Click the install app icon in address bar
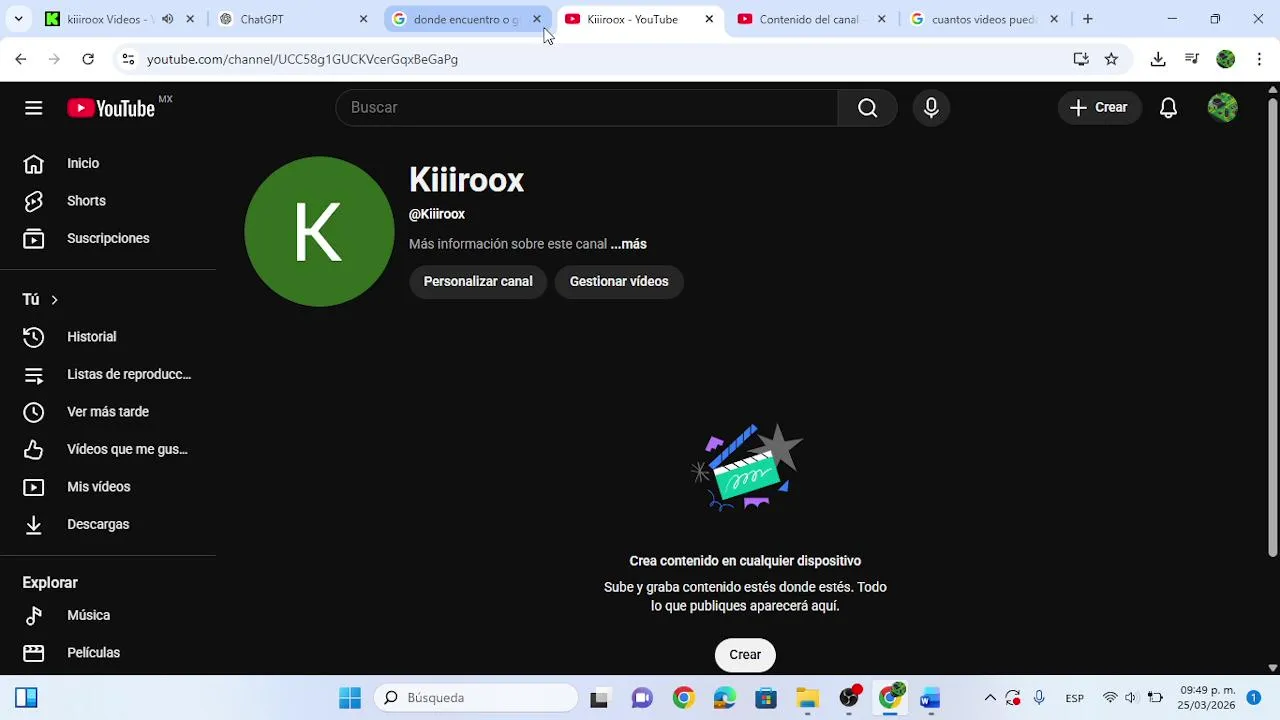This screenshot has height=720, width=1280. pos(1081,59)
